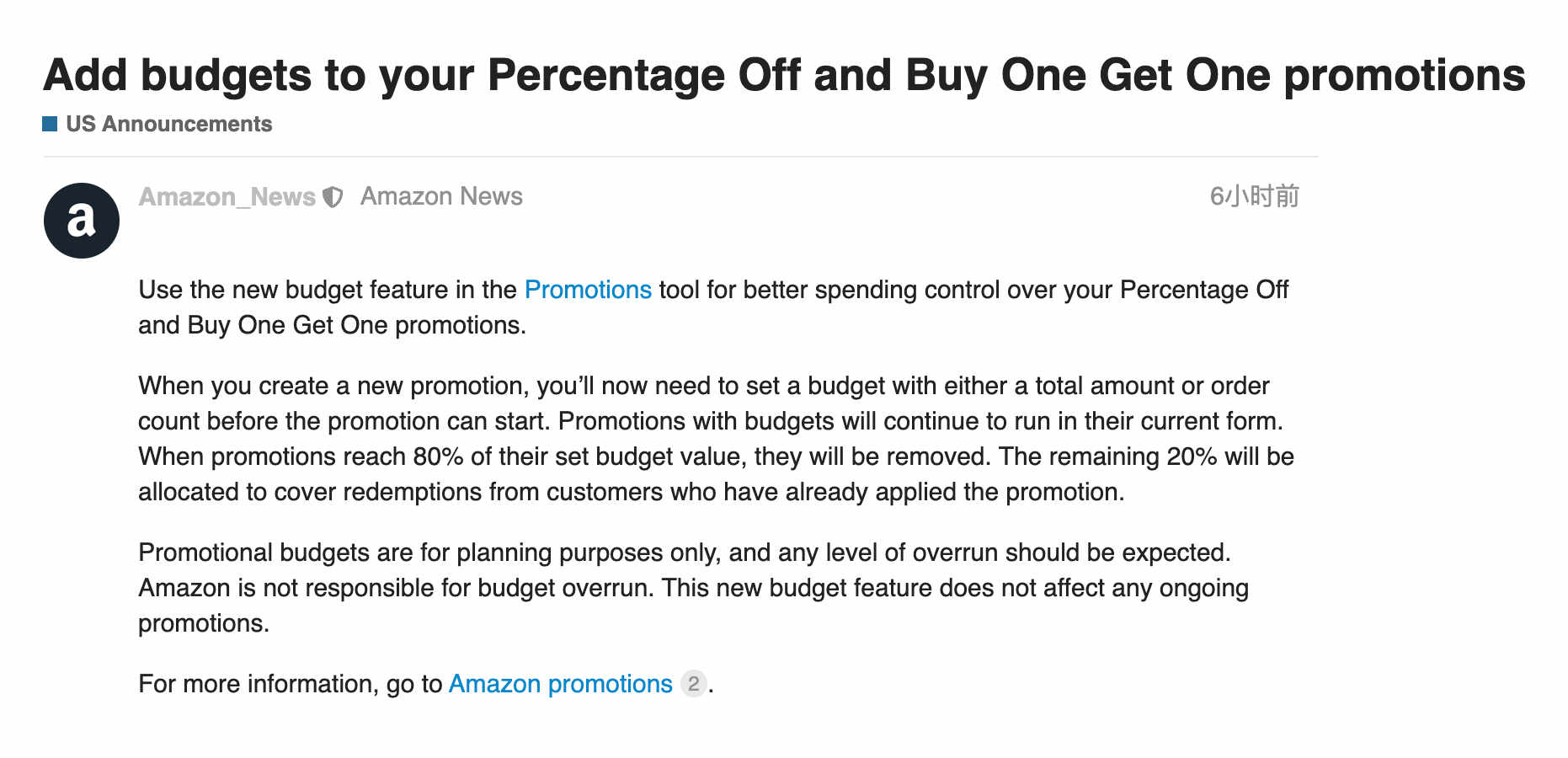
Task: Open the Amazon_News user profile
Action: click(227, 196)
